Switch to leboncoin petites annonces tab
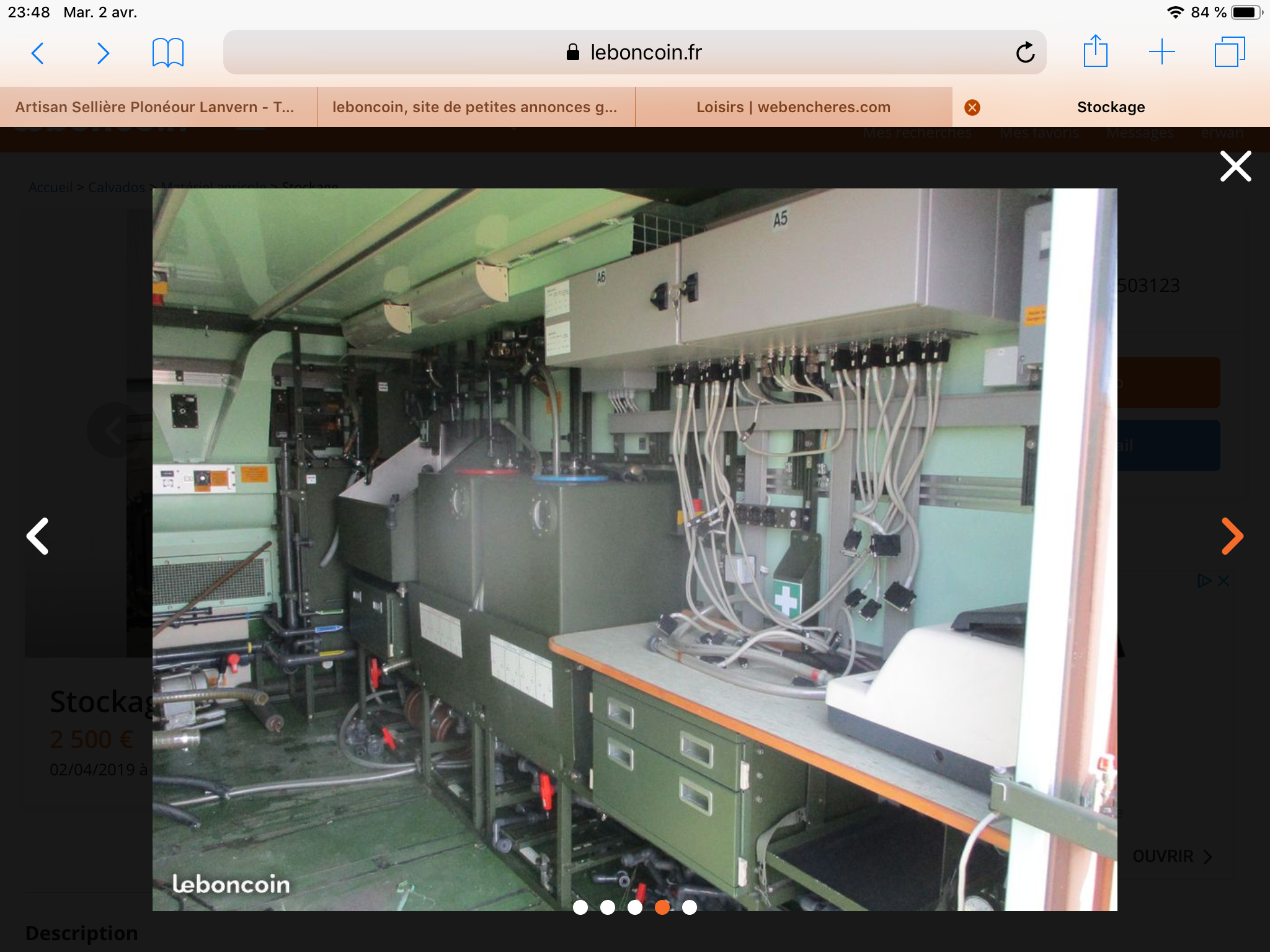This screenshot has width=1270, height=952. [475, 107]
